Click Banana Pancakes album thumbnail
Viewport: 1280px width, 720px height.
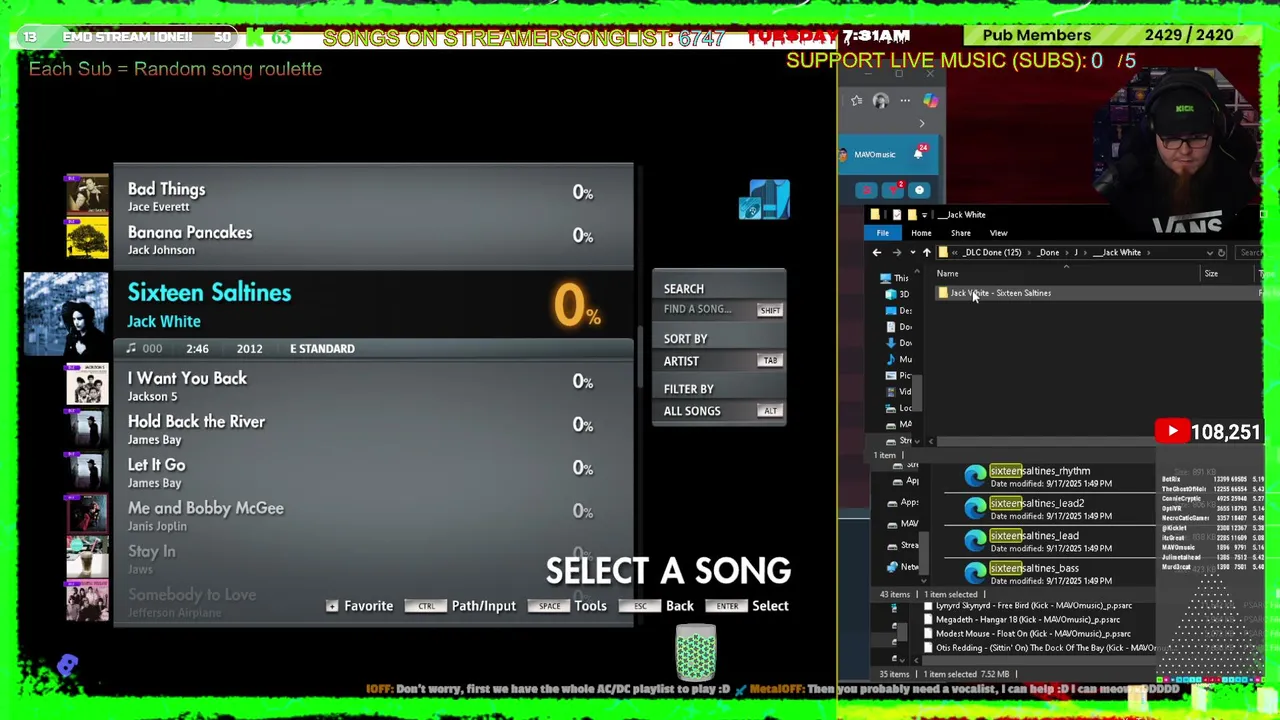(87, 240)
